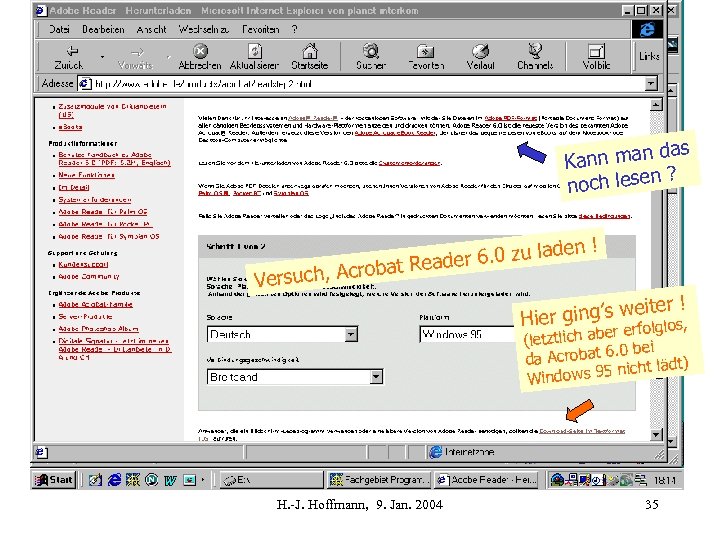The height and width of the screenshot is (540, 720).
Task: Open the ? help menu
Action: pos(294,29)
